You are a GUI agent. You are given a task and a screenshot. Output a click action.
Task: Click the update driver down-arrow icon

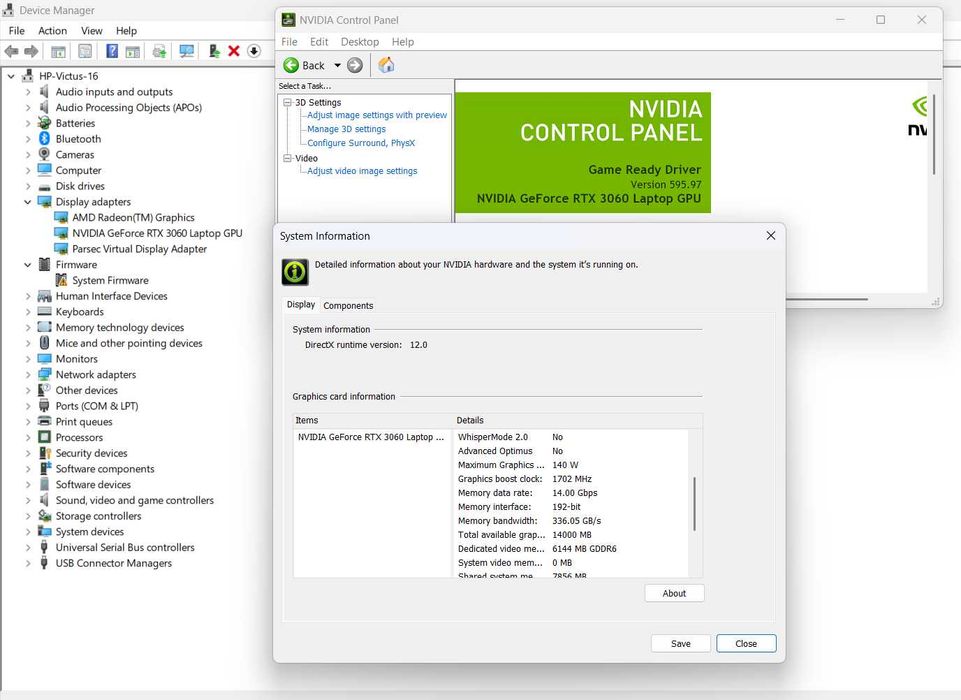click(254, 51)
